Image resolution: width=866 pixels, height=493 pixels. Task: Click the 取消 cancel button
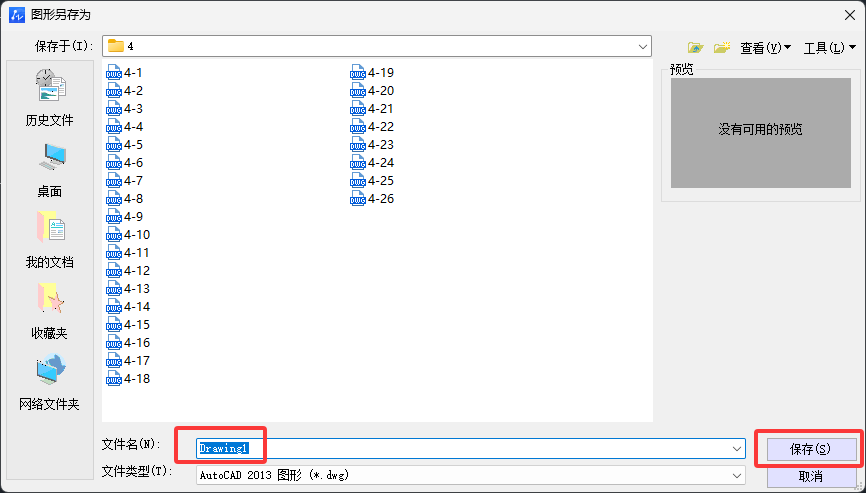coord(812,476)
